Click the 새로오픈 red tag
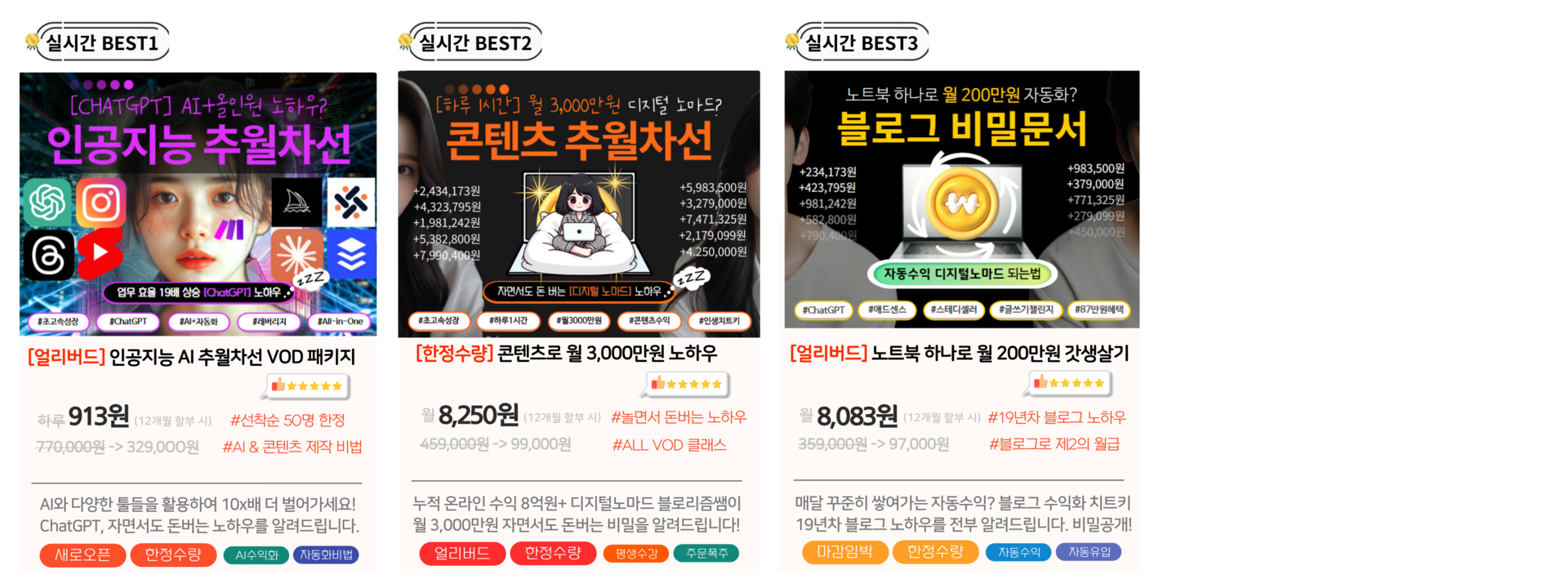1568x588 pixels. click(83, 555)
